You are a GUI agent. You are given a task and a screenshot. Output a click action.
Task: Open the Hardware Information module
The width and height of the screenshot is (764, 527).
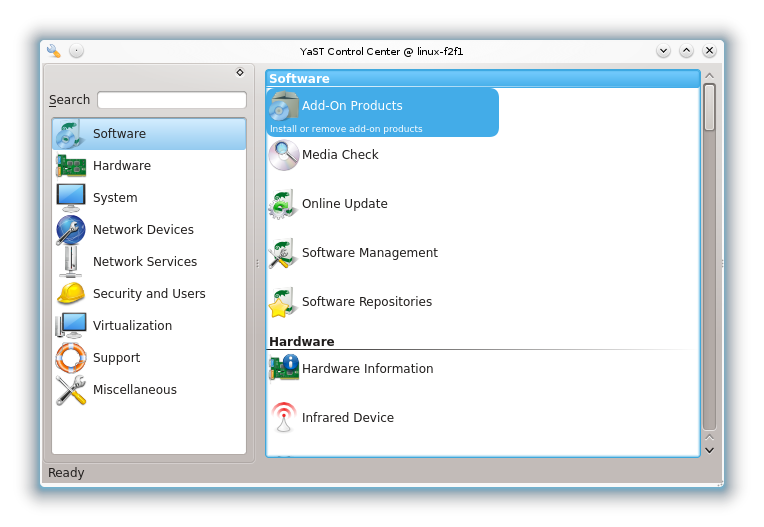tap(367, 369)
